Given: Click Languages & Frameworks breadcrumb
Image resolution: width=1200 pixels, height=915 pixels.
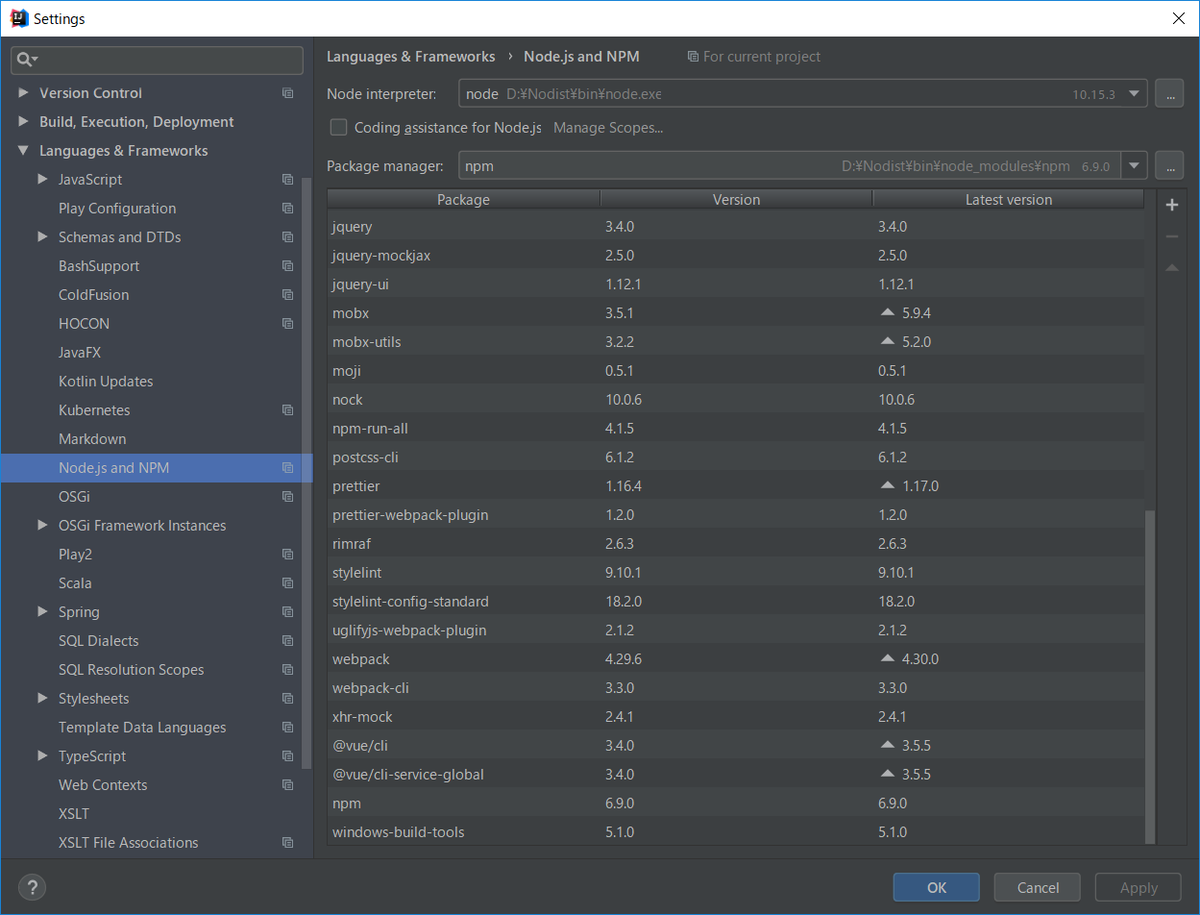Looking at the screenshot, I should click(x=411, y=57).
